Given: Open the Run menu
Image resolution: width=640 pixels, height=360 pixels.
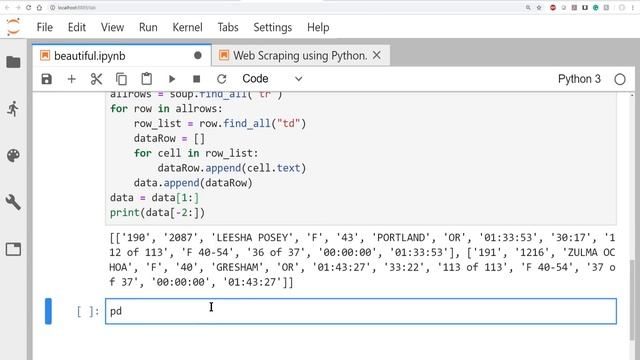Looking at the screenshot, I should tap(148, 27).
